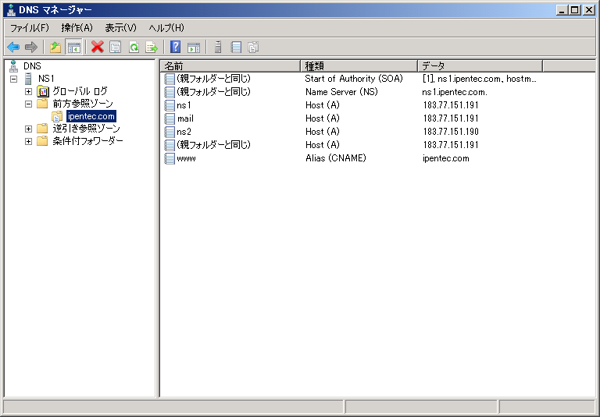The height and width of the screenshot is (417, 600).
Task: Select 条件付フォワーダー in tree
Action: (x=88, y=141)
